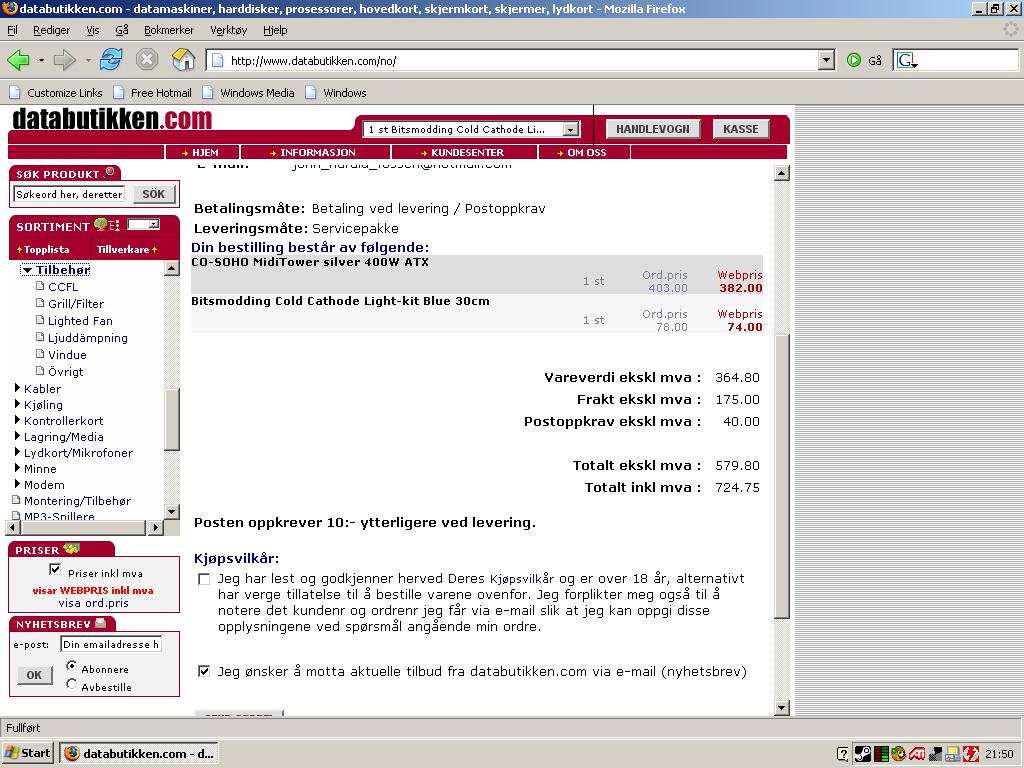Click the category tree vertical scrollbar thumb
This screenshot has height=768, width=1024.
(172, 420)
